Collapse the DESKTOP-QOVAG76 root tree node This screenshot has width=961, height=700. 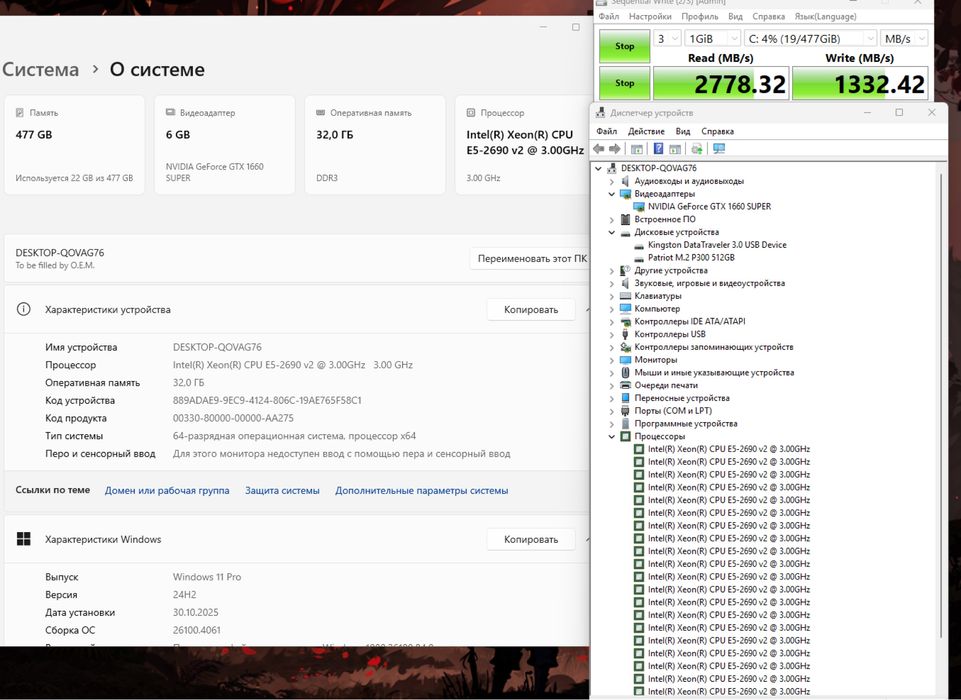598,168
